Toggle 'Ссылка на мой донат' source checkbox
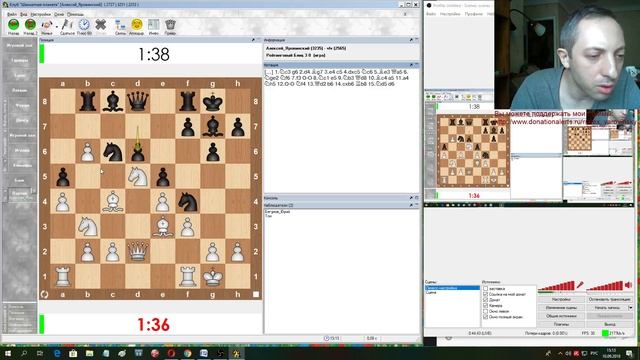 click(x=486, y=294)
